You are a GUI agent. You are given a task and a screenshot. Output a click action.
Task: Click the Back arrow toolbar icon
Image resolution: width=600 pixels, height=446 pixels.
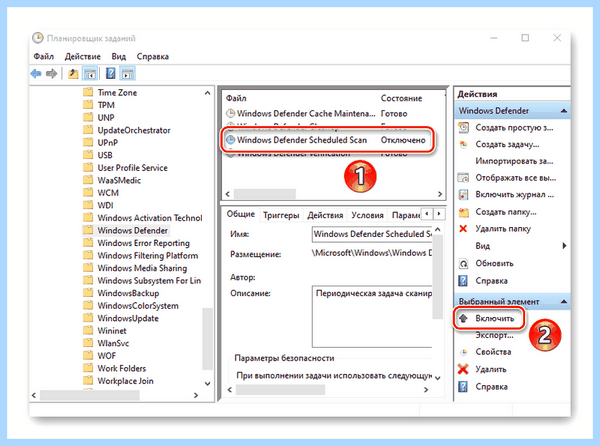[x=36, y=73]
